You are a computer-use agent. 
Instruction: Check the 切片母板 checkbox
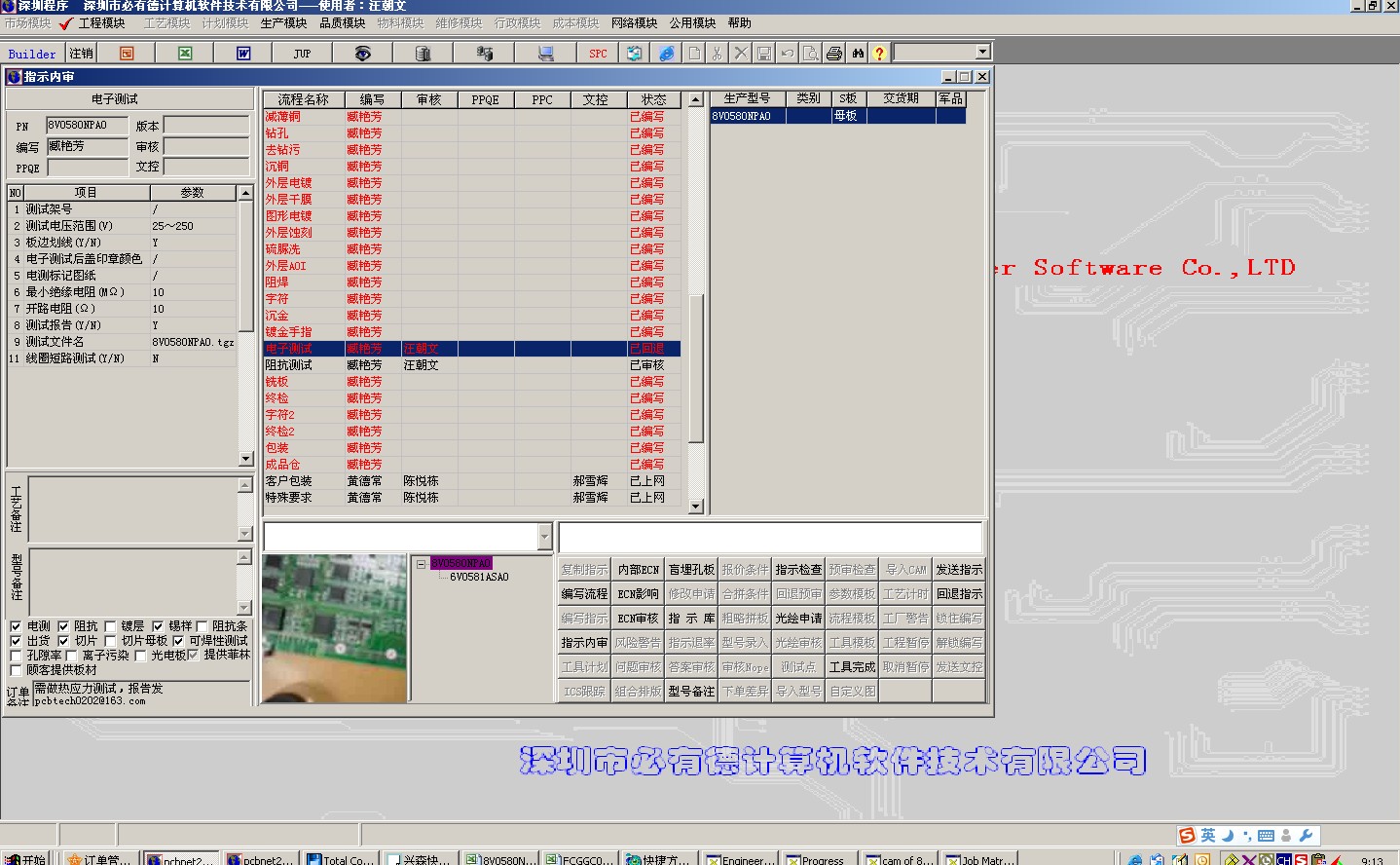[x=110, y=641]
